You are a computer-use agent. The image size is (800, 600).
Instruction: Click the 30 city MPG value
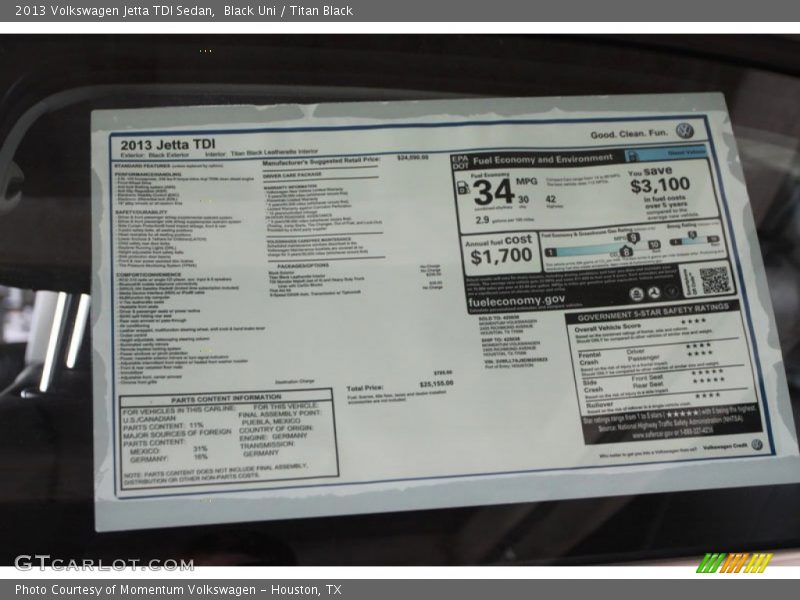coord(523,199)
